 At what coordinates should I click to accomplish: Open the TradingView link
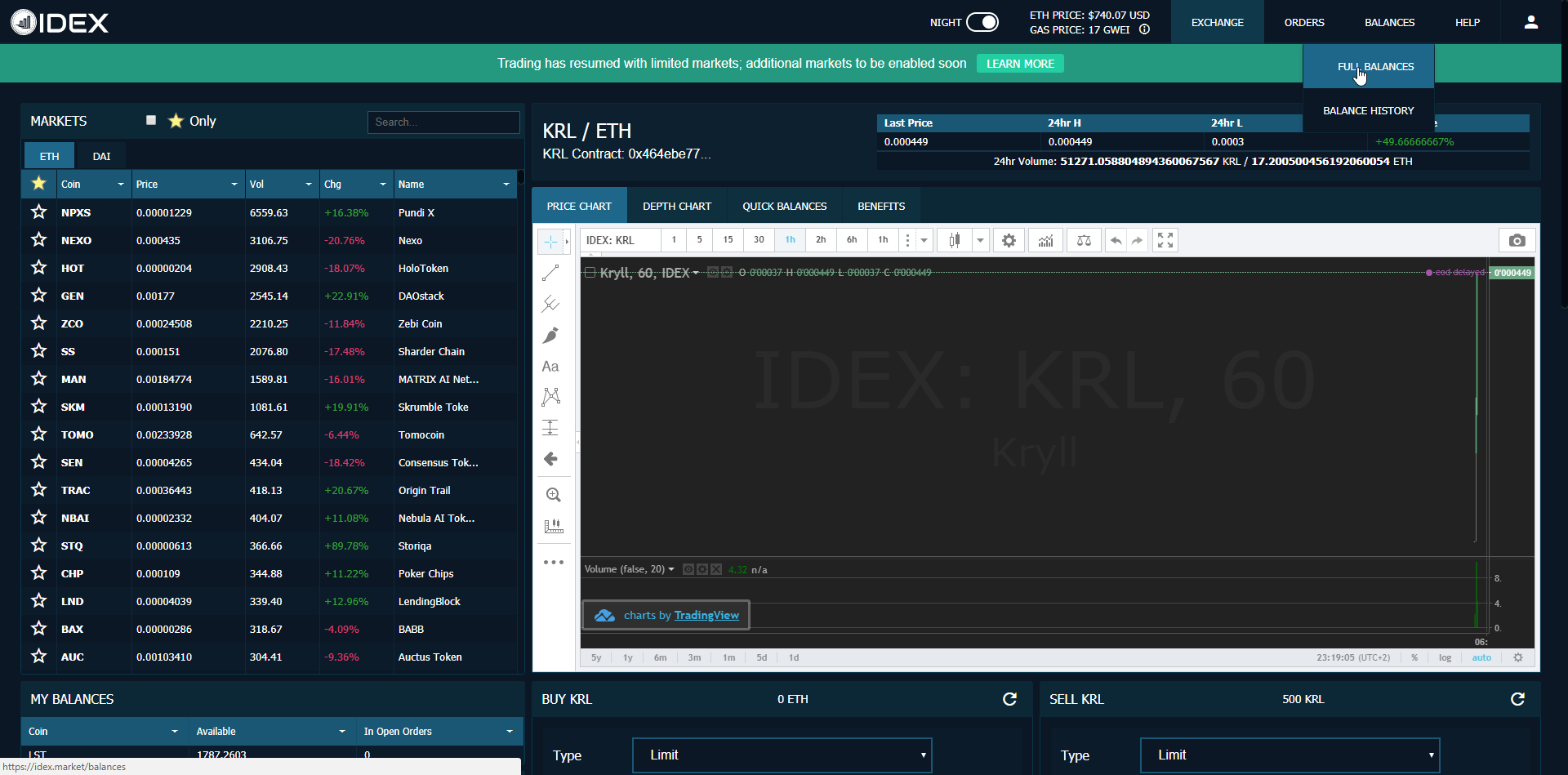coord(706,615)
